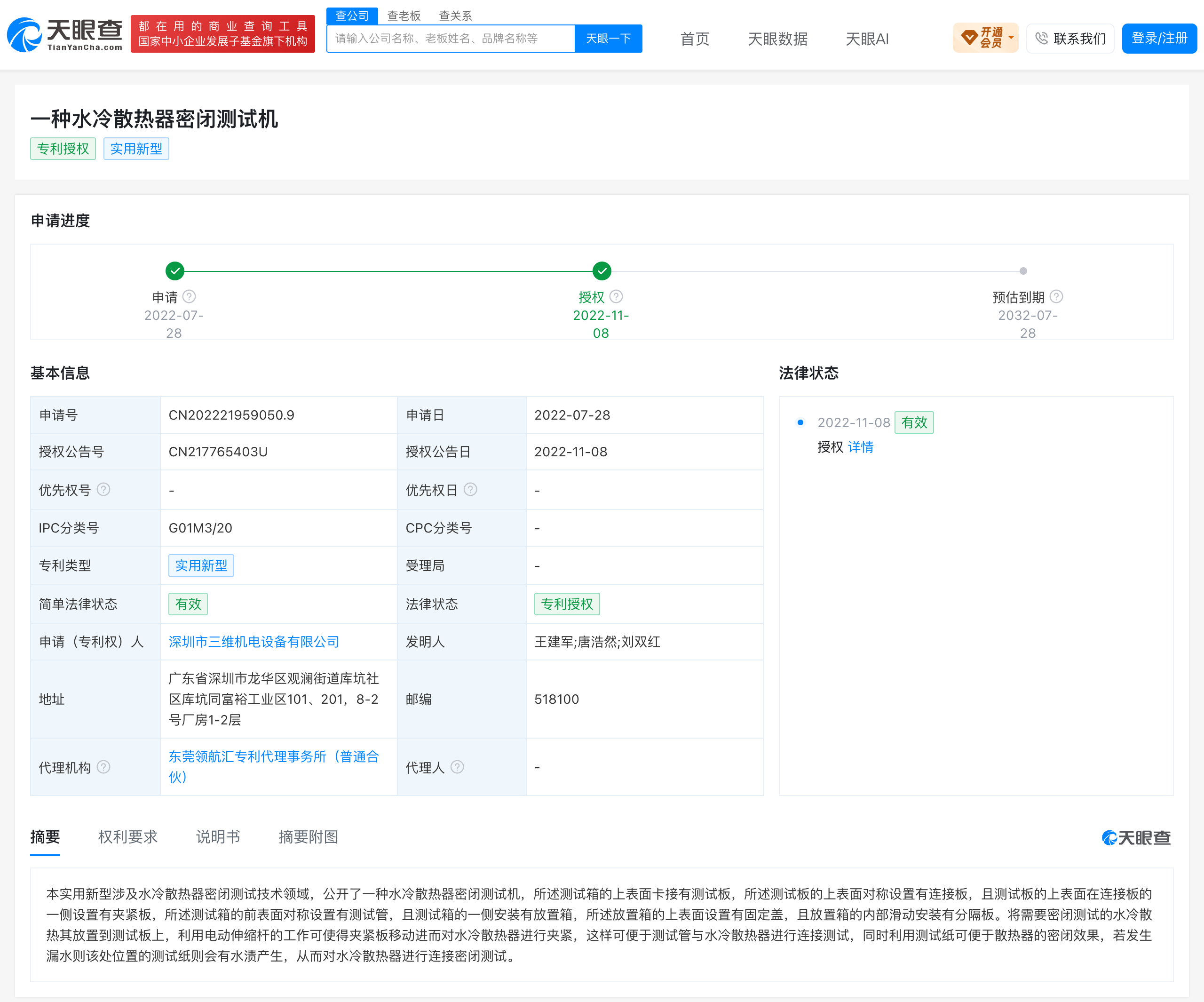Click the phone icon in 联系我们
The image size is (1204, 1002).
click(x=1042, y=39)
